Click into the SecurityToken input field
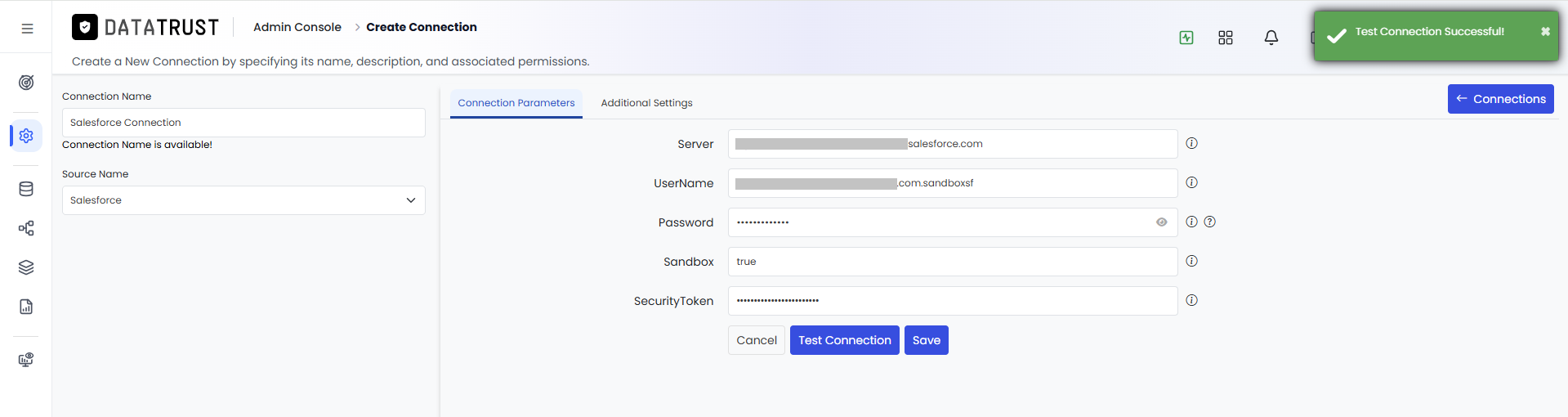The image size is (1568, 417). point(953,301)
